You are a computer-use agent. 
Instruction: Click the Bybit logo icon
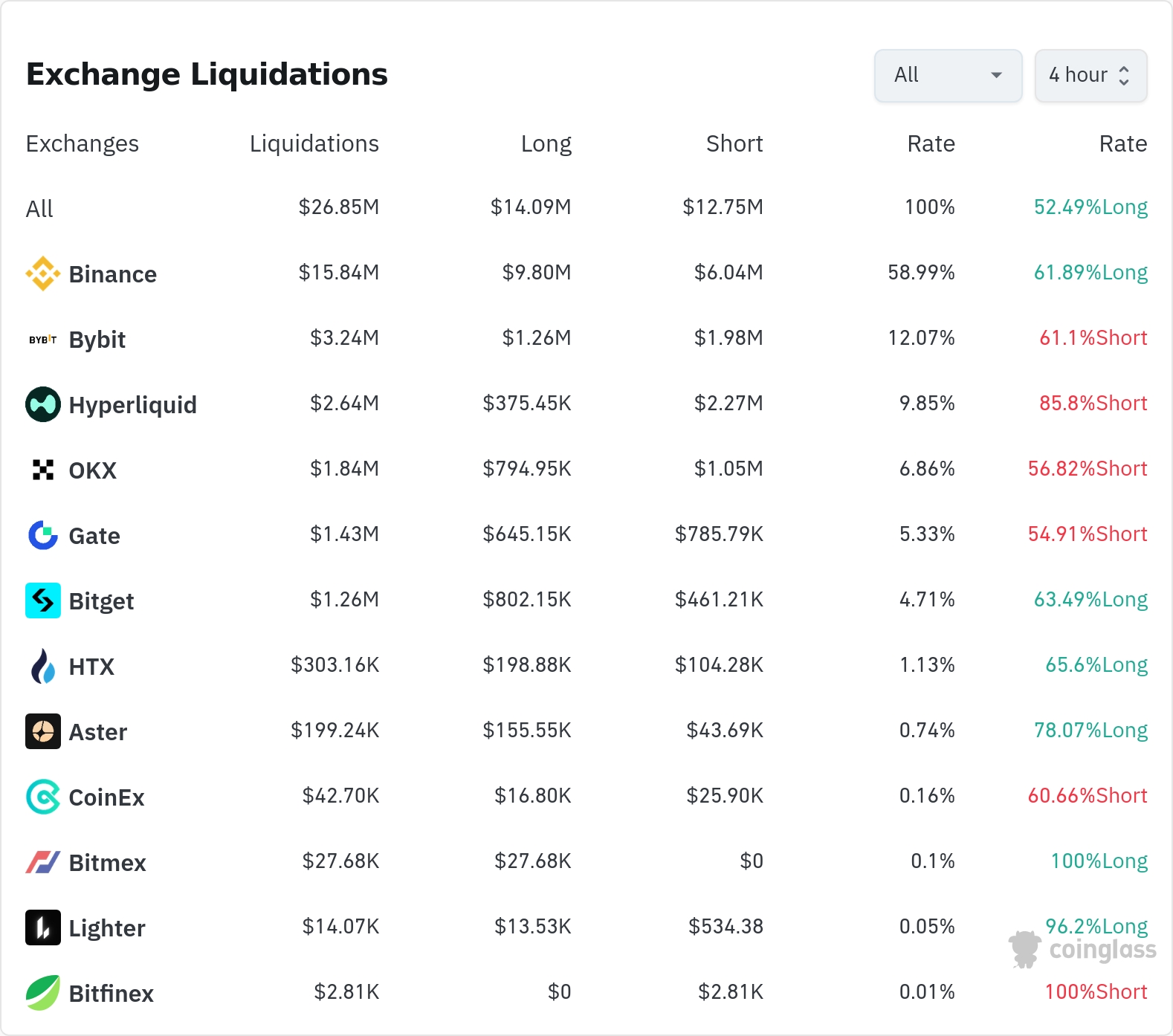[43, 340]
